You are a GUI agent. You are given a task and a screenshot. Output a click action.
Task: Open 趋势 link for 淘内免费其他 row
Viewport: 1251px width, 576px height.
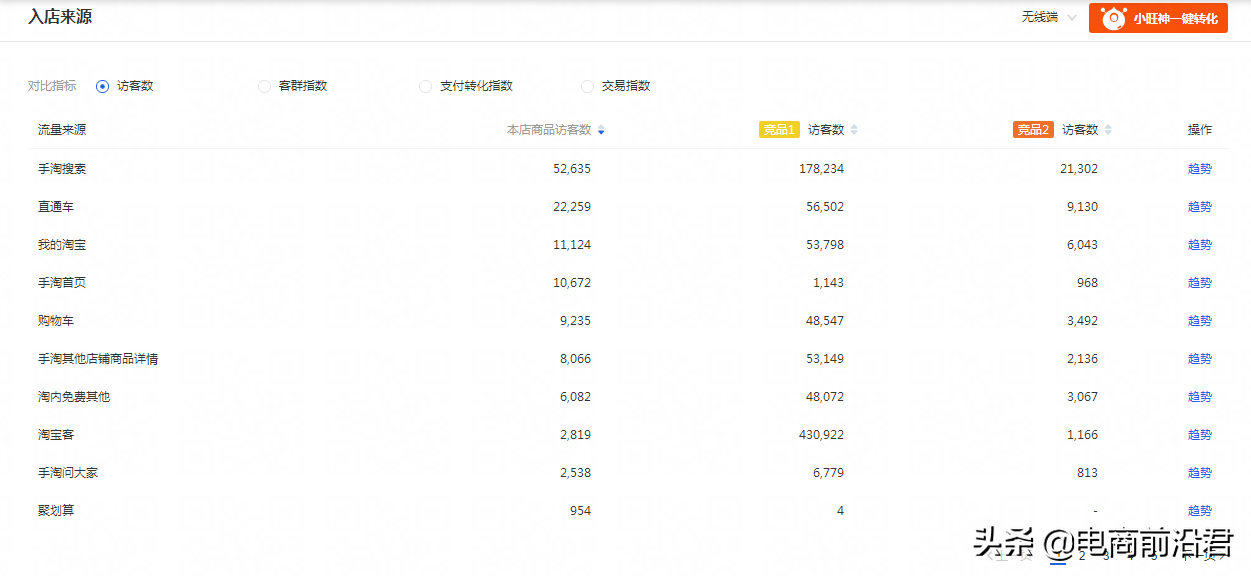pos(1200,397)
